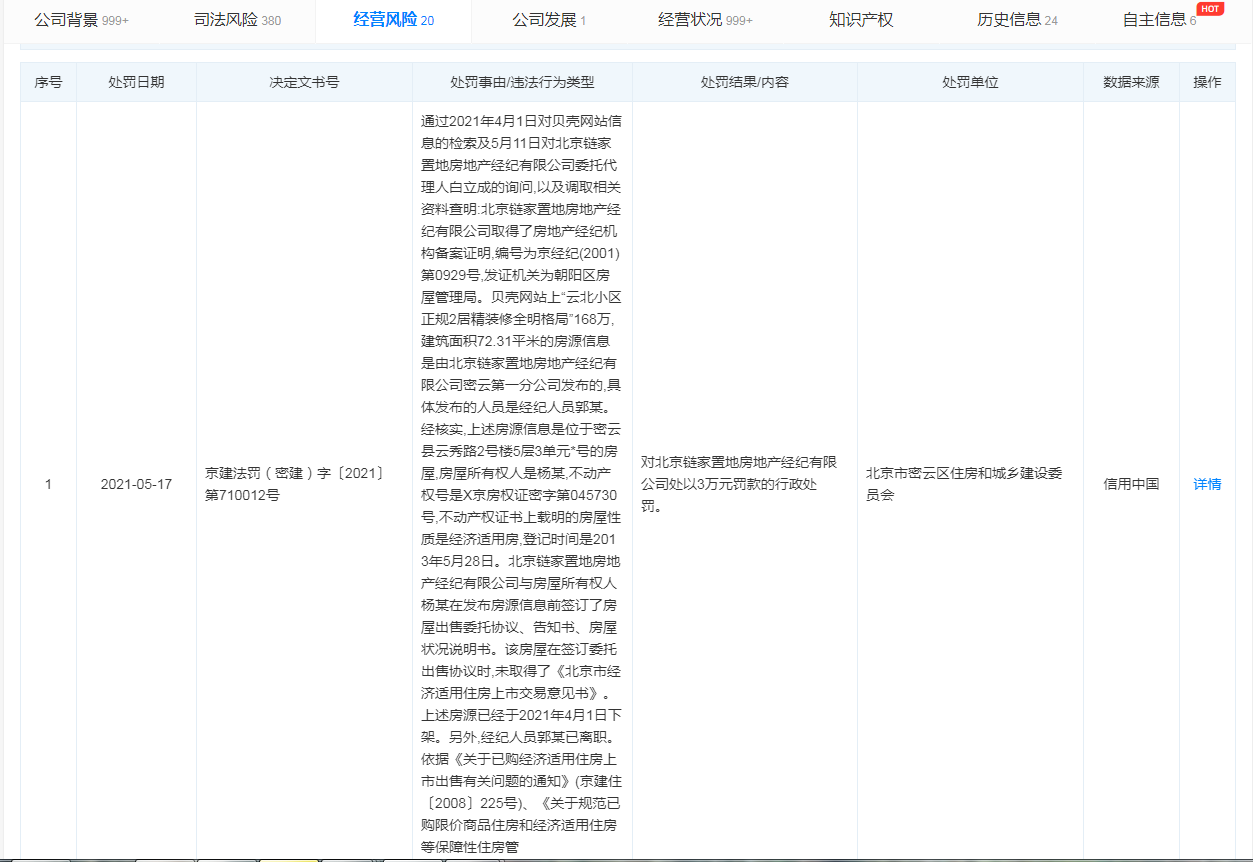The image size is (1253, 862).
Task: Click the 处罚日期 column header
Action: (136, 82)
